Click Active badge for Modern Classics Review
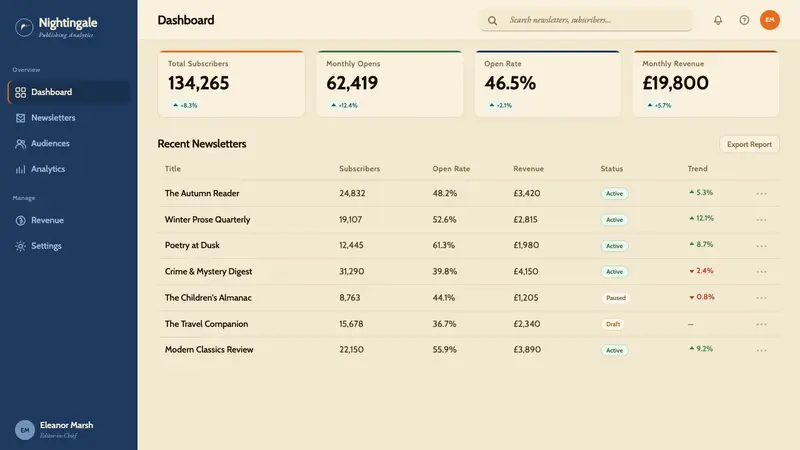 click(614, 351)
